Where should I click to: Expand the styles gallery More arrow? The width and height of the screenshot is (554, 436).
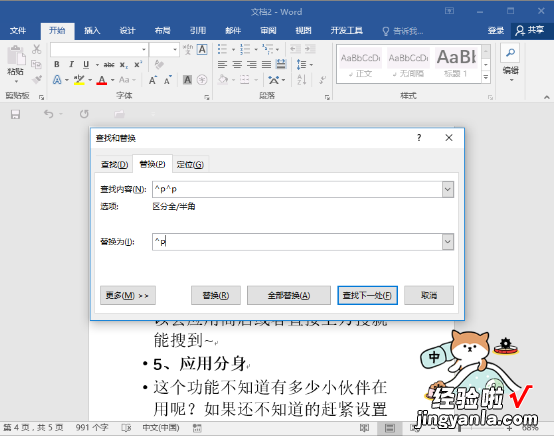pyautogui.click(x=486, y=77)
